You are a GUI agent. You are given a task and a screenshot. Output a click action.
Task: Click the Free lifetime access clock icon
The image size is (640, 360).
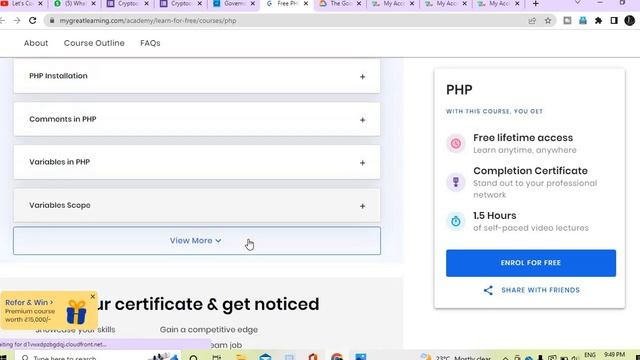point(456,144)
